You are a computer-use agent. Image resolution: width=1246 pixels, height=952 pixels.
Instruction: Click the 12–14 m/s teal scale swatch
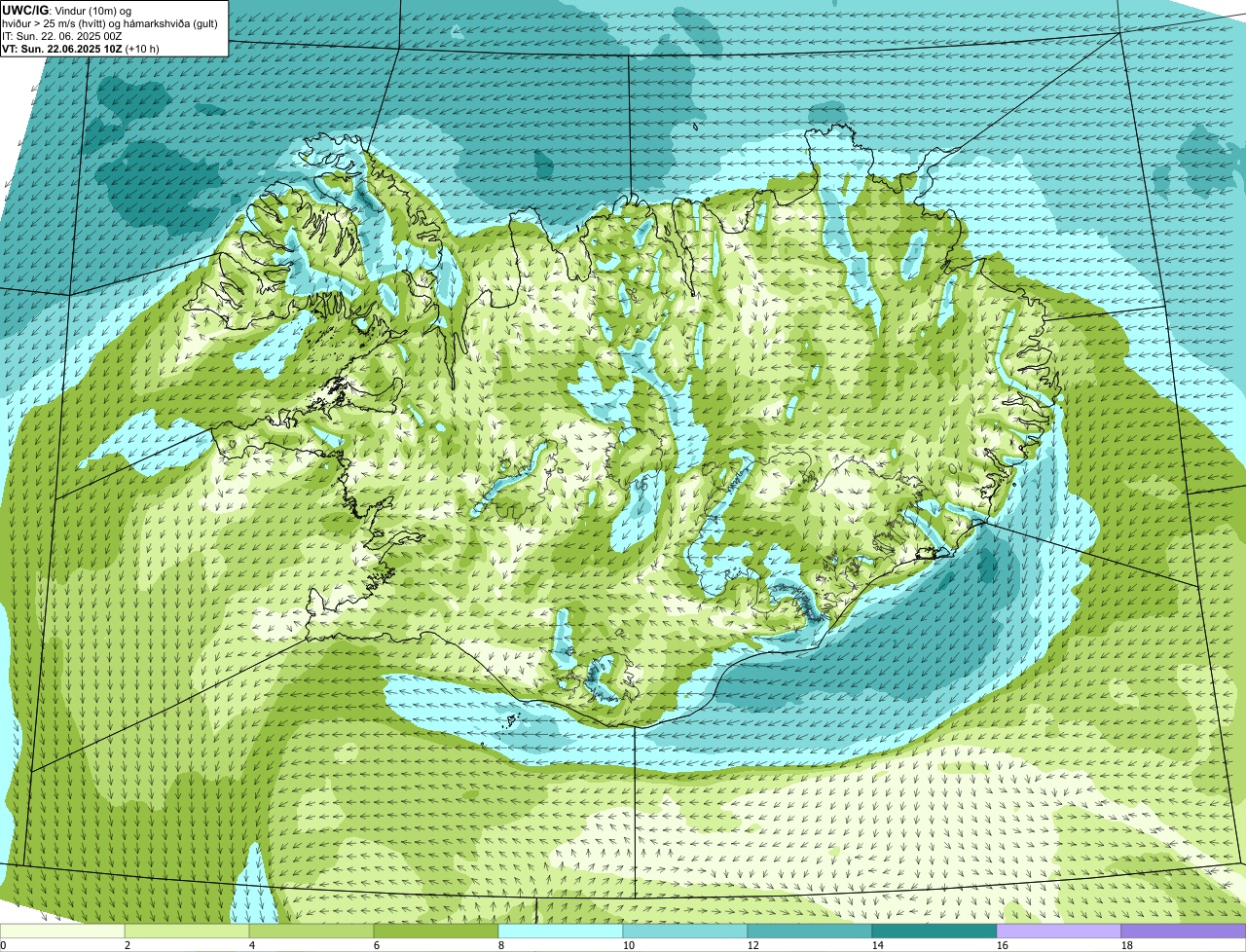(x=810, y=931)
